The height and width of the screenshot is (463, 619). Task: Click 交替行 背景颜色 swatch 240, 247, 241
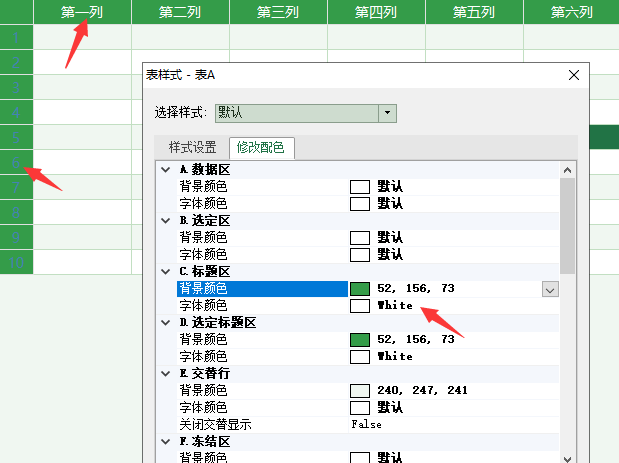[360, 391]
